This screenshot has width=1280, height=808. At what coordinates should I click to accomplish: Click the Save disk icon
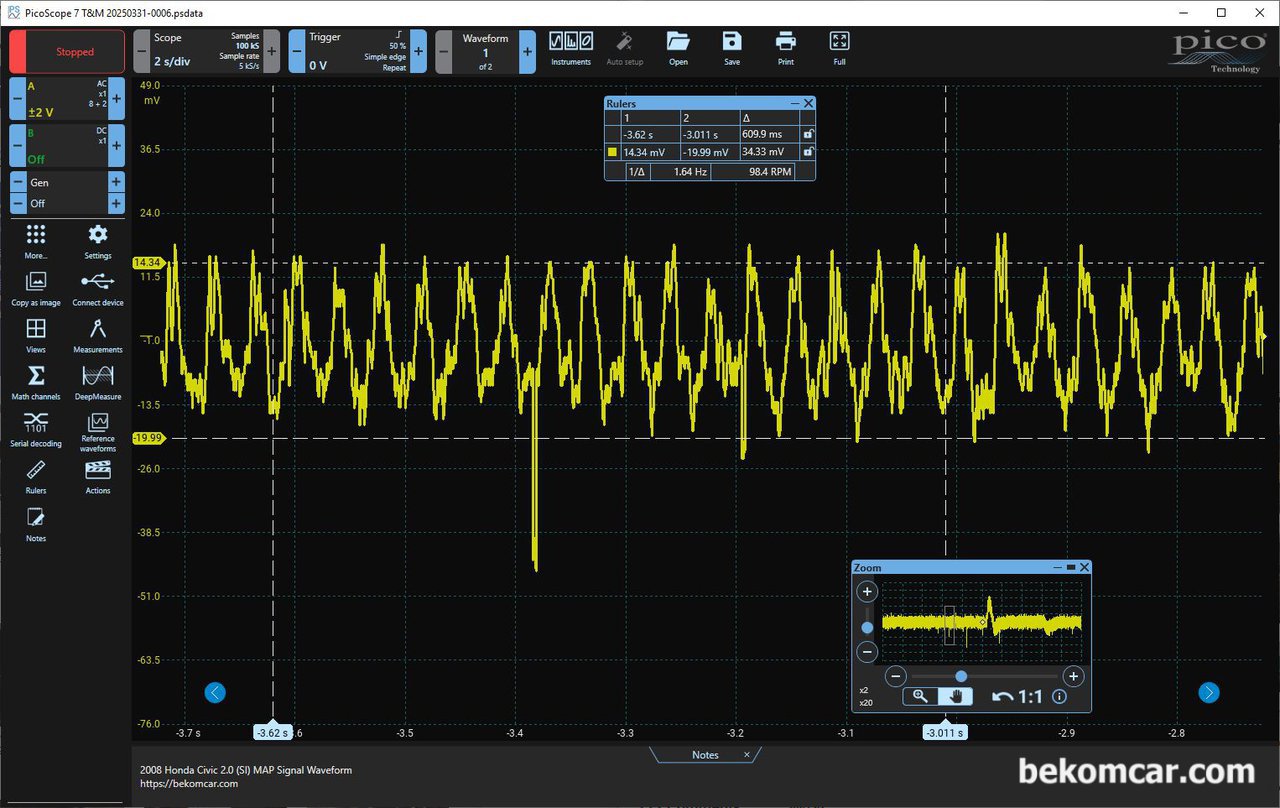(732, 48)
